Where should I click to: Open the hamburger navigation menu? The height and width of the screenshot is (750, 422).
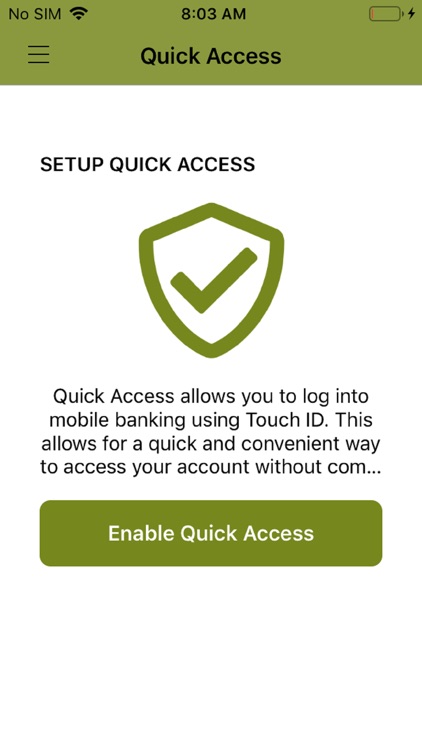pos(38,55)
